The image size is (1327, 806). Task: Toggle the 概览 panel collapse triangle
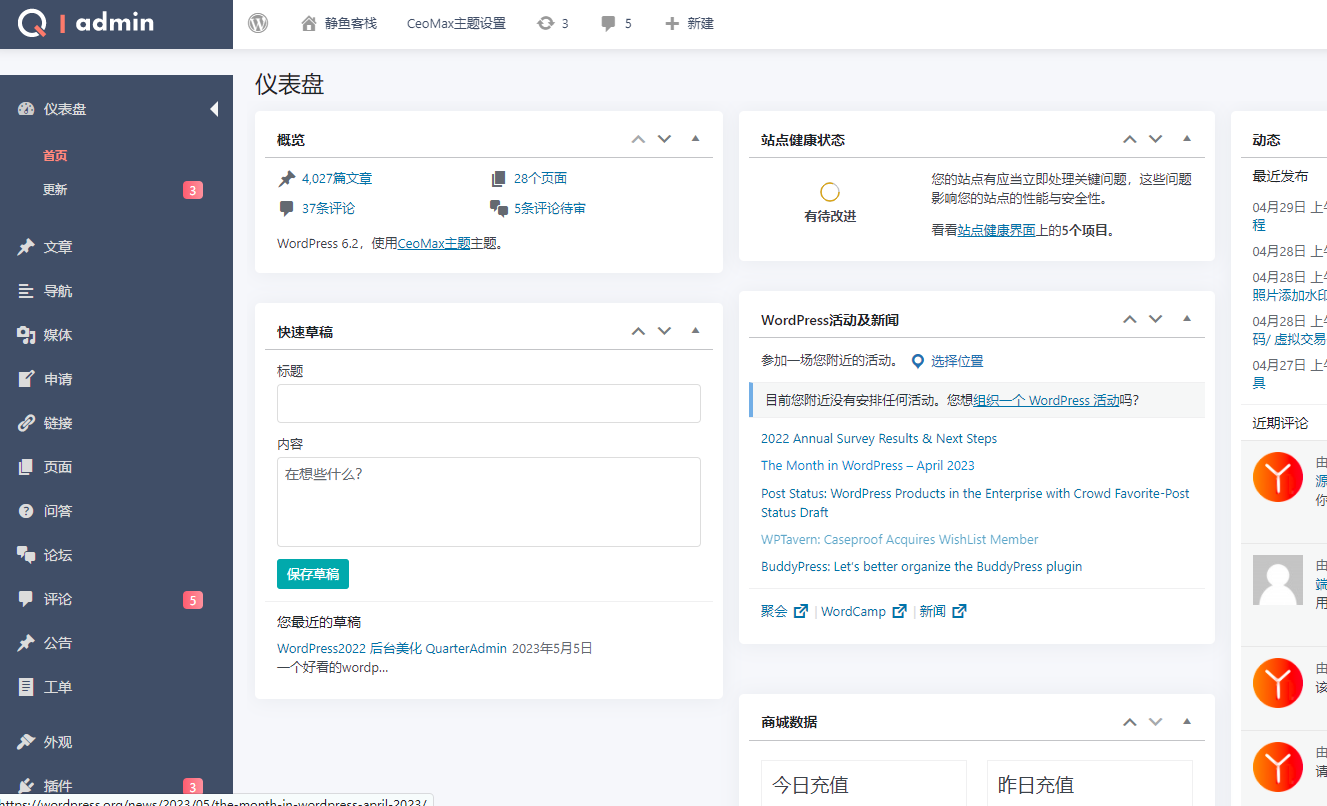point(695,139)
